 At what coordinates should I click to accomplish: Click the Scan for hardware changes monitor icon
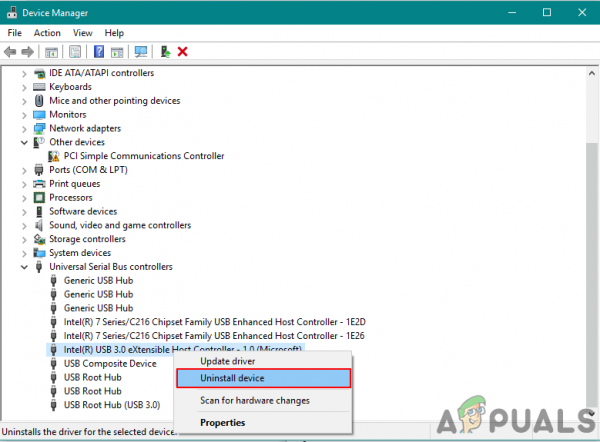click(x=141, y=52)
